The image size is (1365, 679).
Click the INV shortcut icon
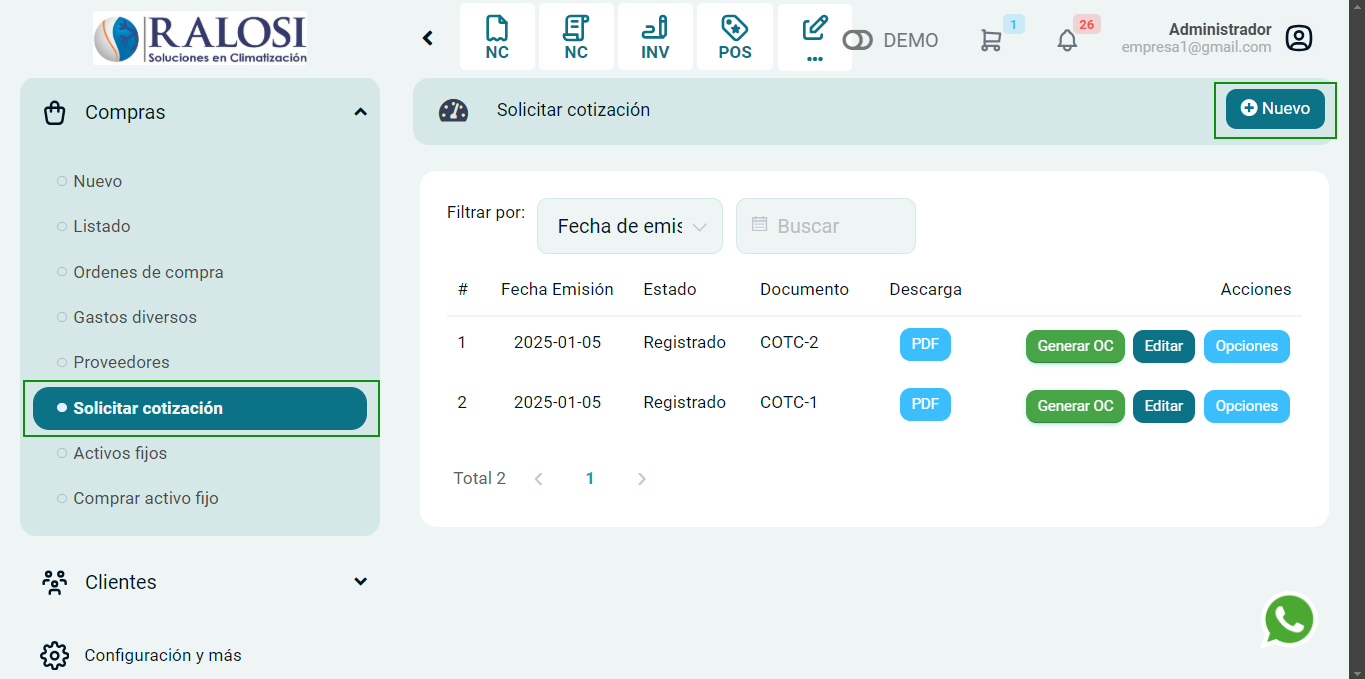pyautogui.click(x=655, y=37)
